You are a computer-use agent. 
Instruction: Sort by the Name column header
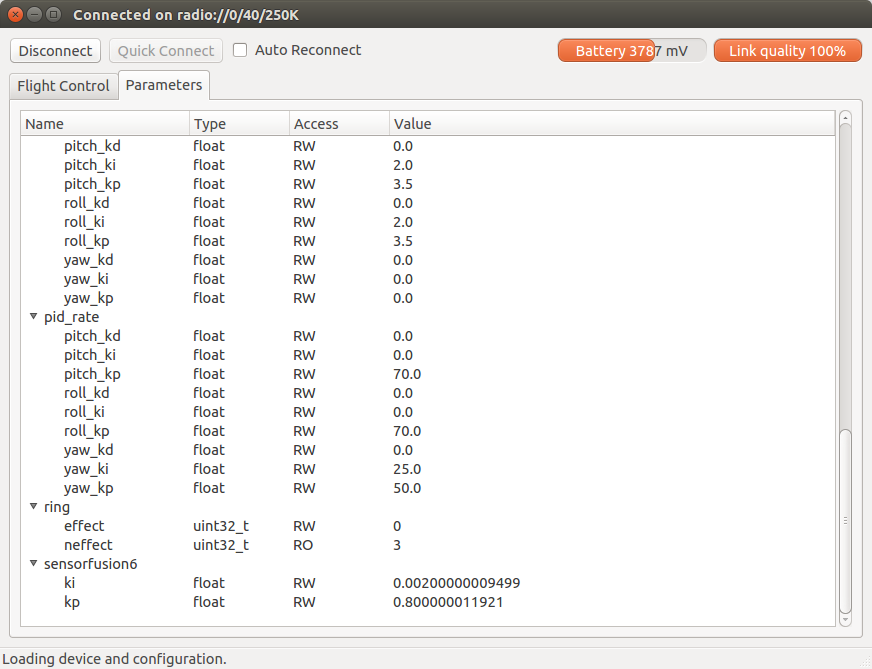[105, 123]
